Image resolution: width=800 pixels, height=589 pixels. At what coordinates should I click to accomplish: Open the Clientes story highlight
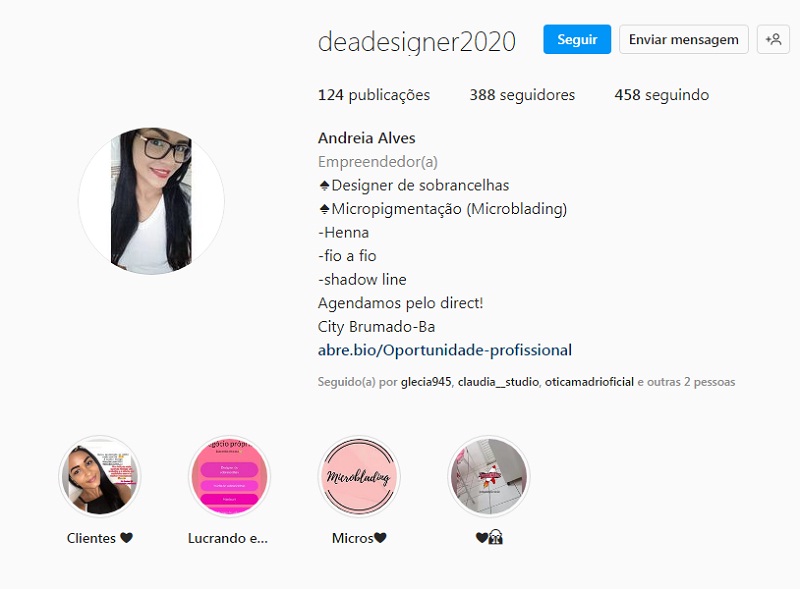(99, 476)
